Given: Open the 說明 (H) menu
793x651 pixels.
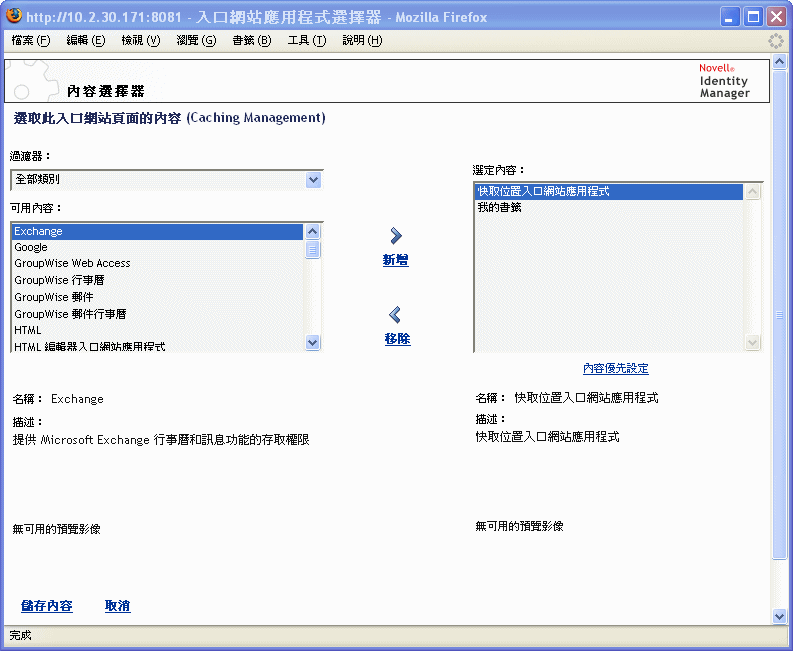Looking at the screenshot, I should (x=362, y=40).
